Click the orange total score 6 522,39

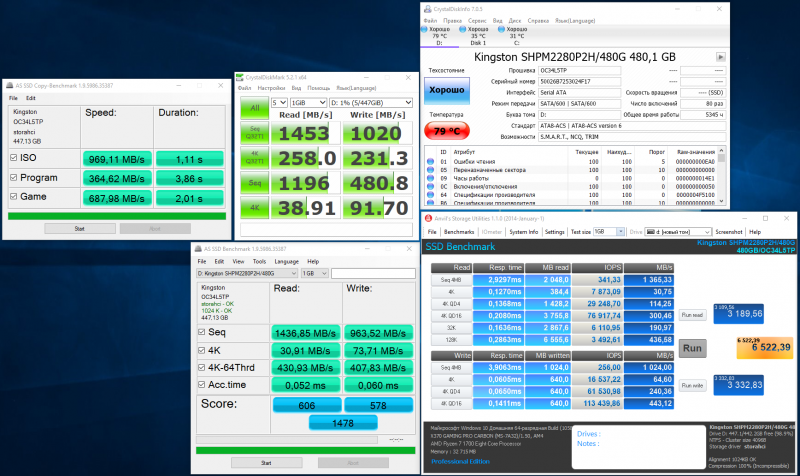click(x=765, y=347)
